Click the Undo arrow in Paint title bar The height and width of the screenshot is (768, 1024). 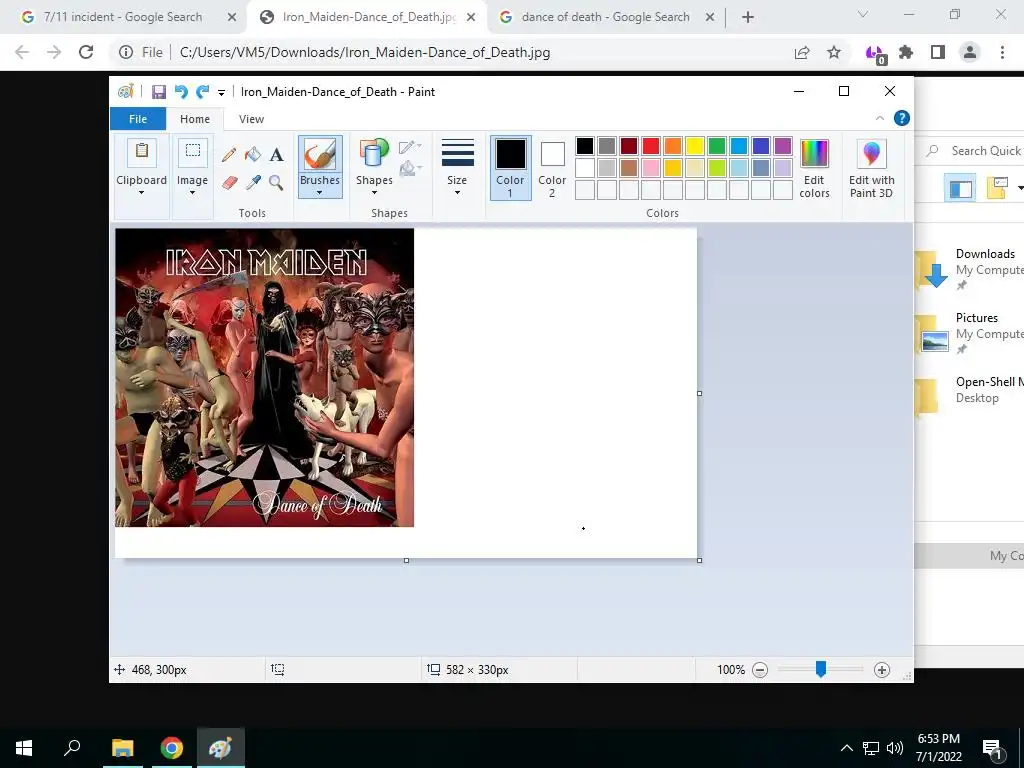181,92
